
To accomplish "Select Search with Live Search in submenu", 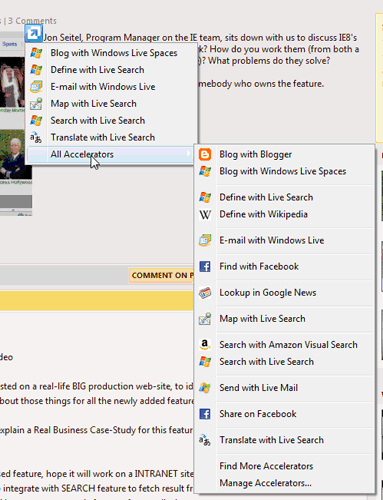I will click(284, 362).
